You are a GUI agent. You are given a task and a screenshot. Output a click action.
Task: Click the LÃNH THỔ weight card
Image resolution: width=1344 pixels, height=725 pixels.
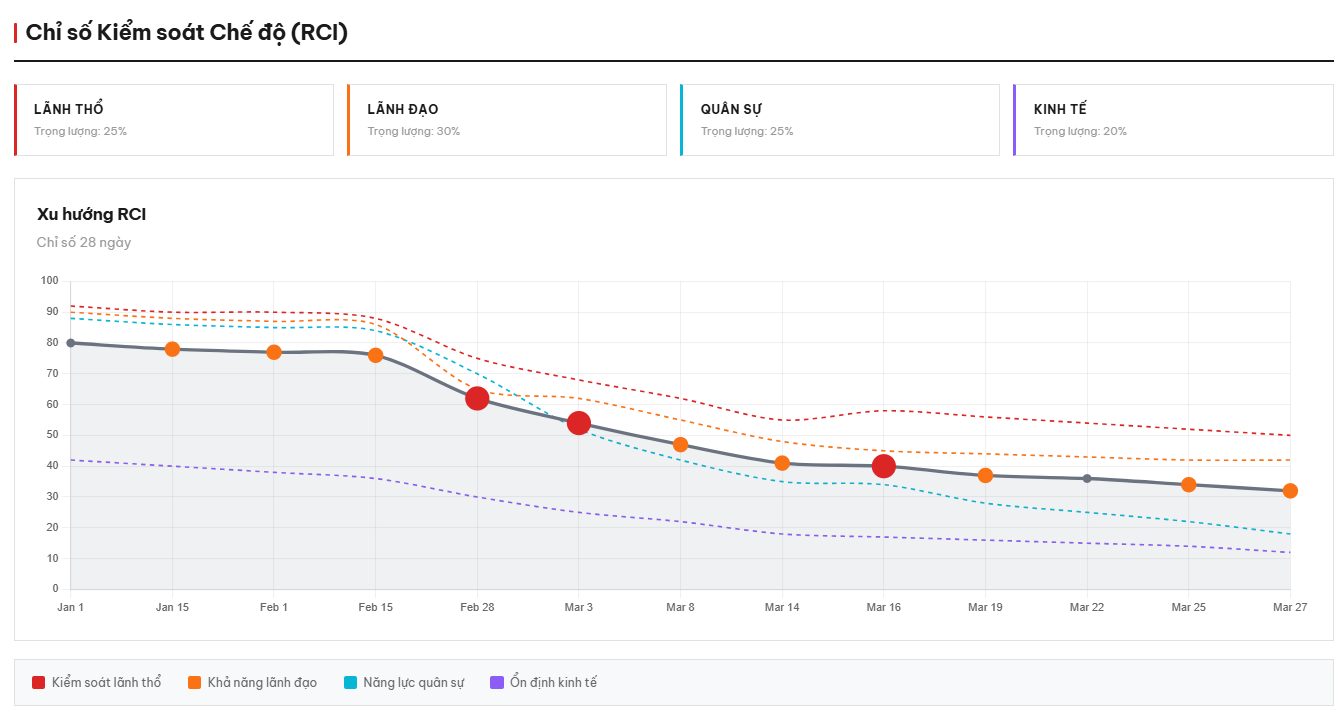click(174, 120)
